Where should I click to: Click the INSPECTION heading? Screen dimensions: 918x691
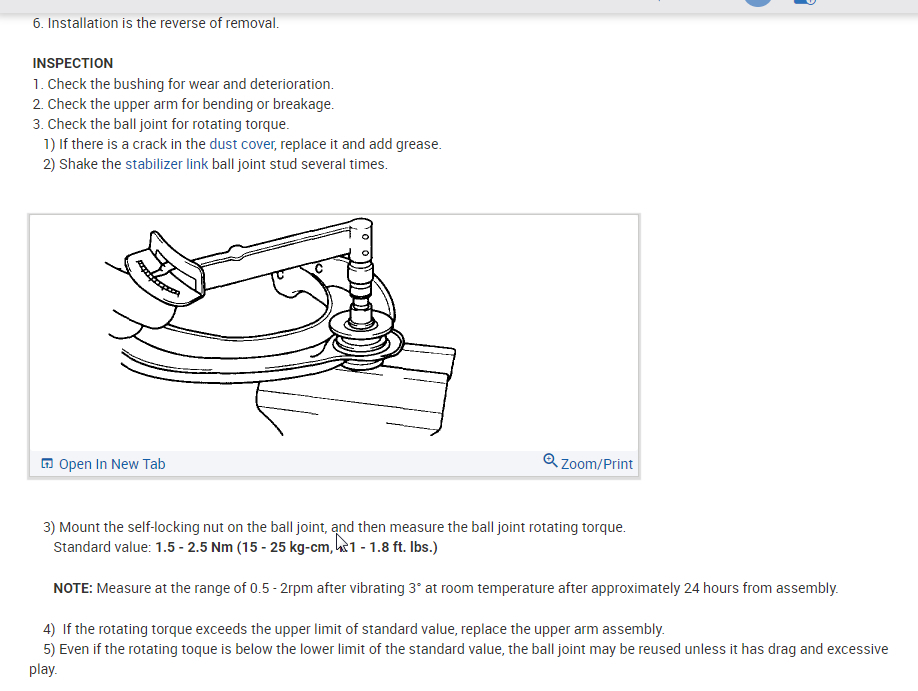point(73,63)
